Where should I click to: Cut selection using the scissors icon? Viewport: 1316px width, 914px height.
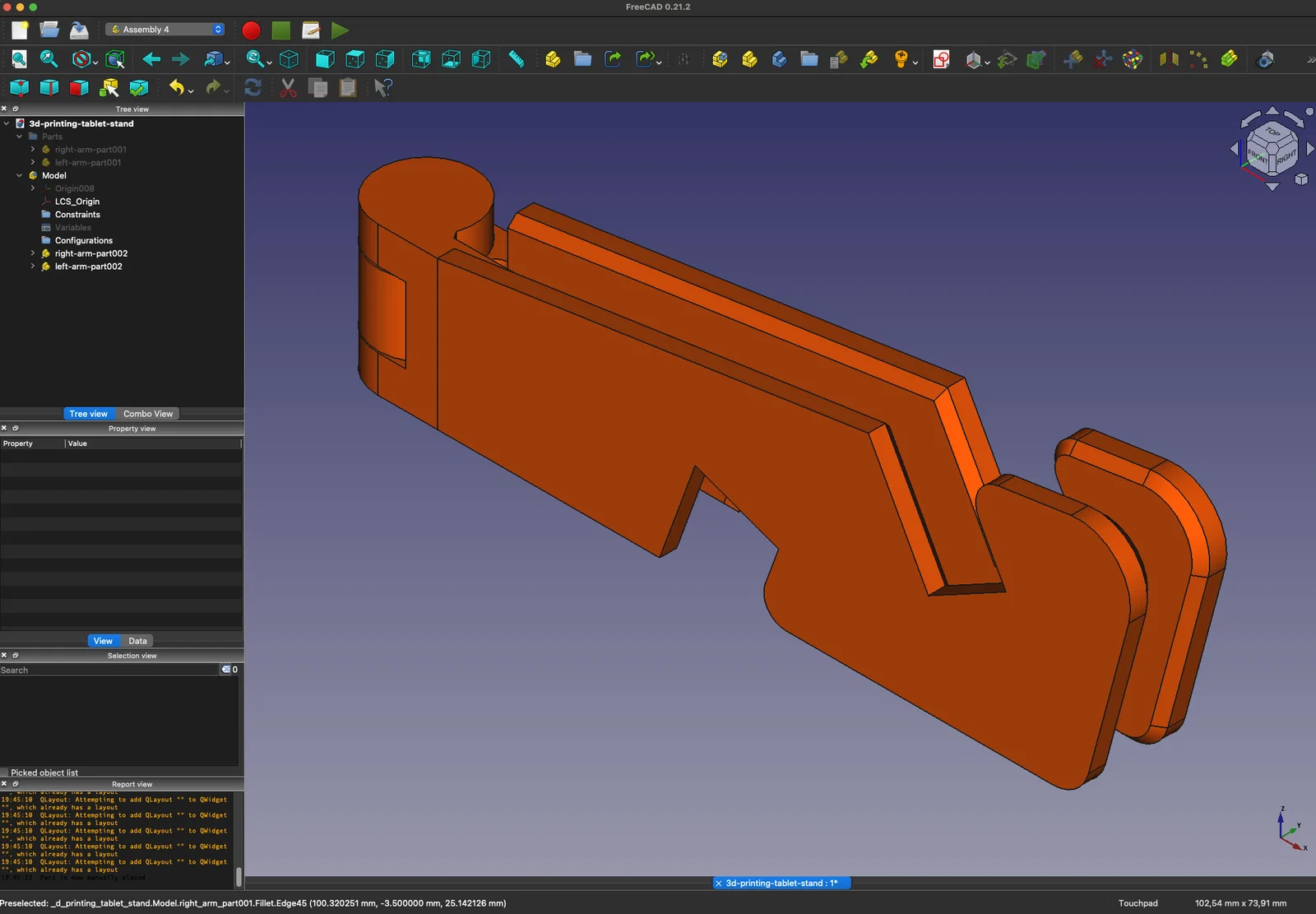(288, 88)
